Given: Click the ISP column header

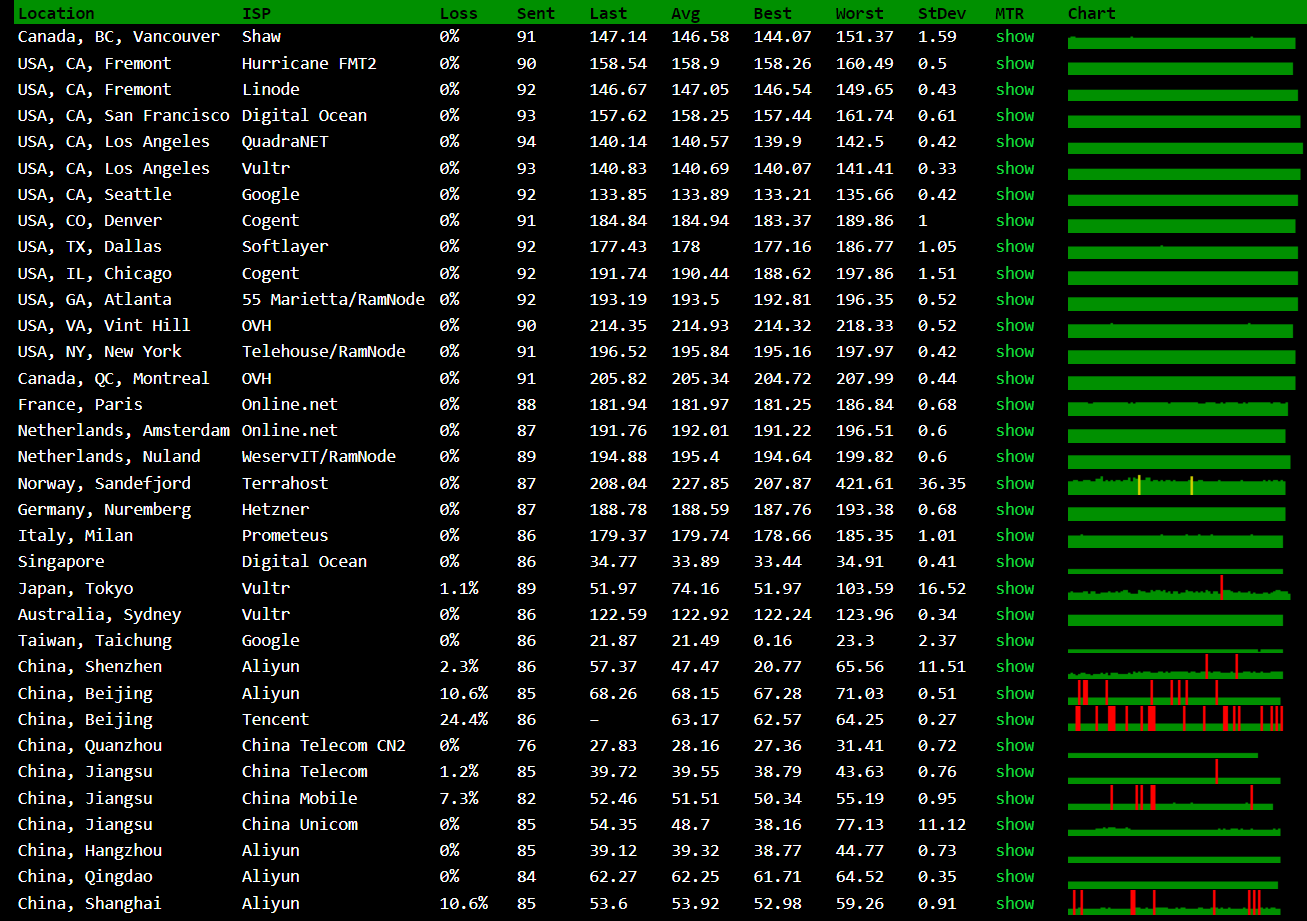Looking at the screenshot, I should point(256,13).
